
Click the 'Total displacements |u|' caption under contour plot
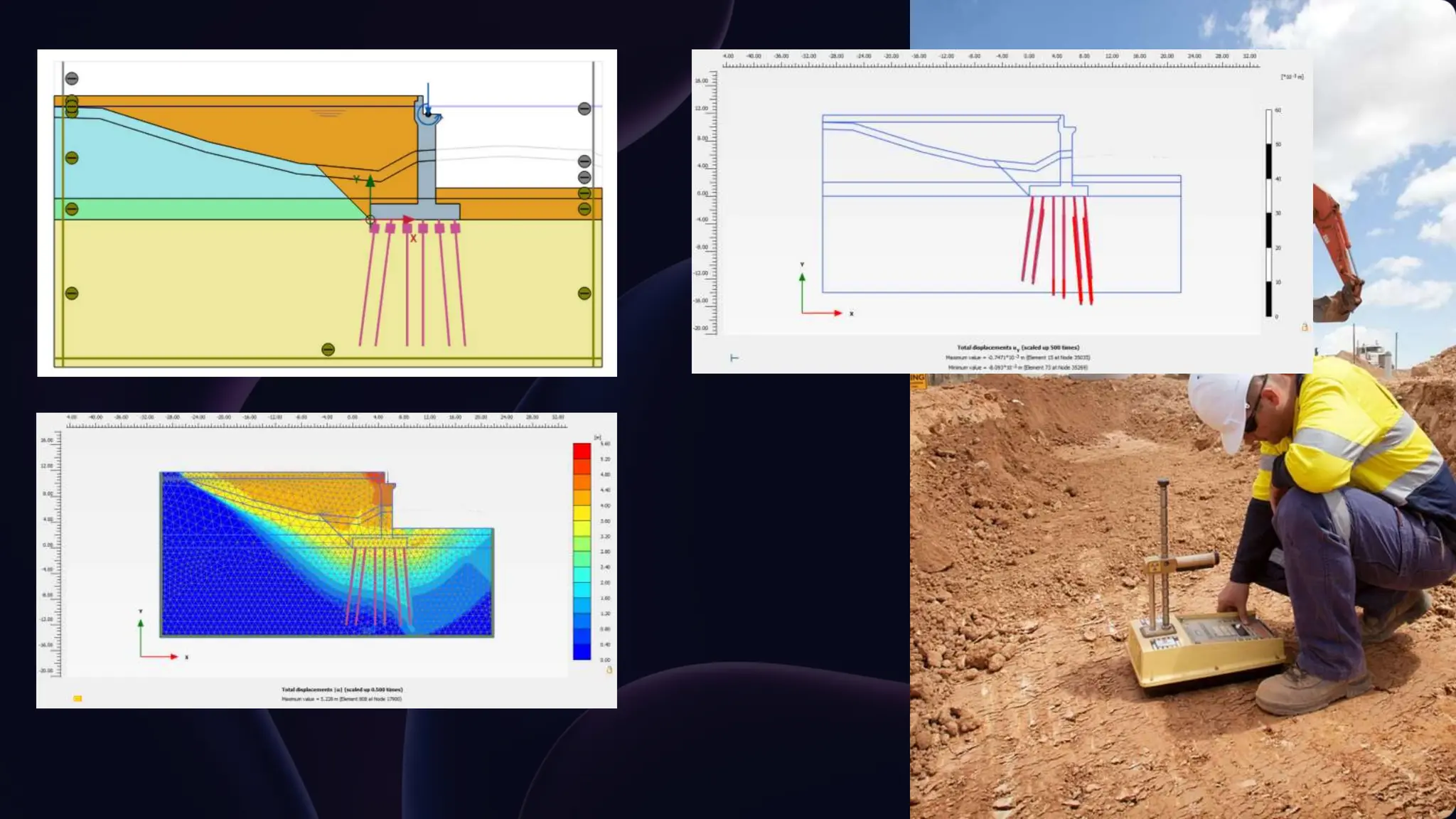[x=342, y=690]
